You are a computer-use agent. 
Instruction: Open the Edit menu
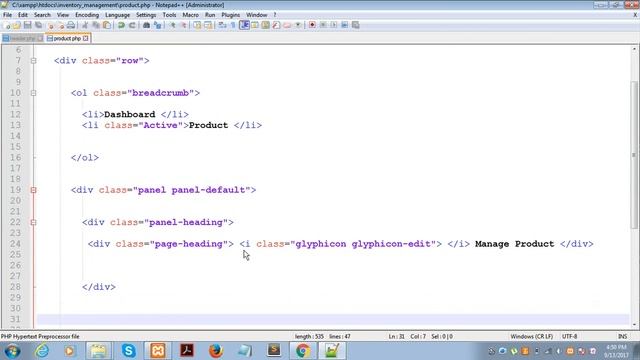click(23, 15)
